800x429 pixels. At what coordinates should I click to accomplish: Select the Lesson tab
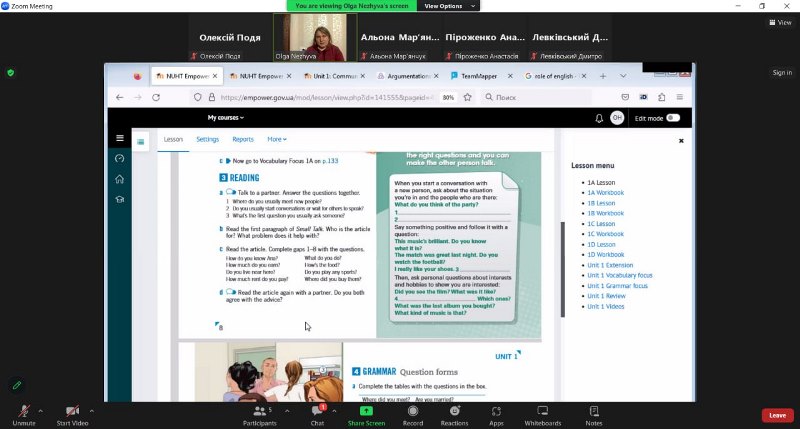point(173,139)
